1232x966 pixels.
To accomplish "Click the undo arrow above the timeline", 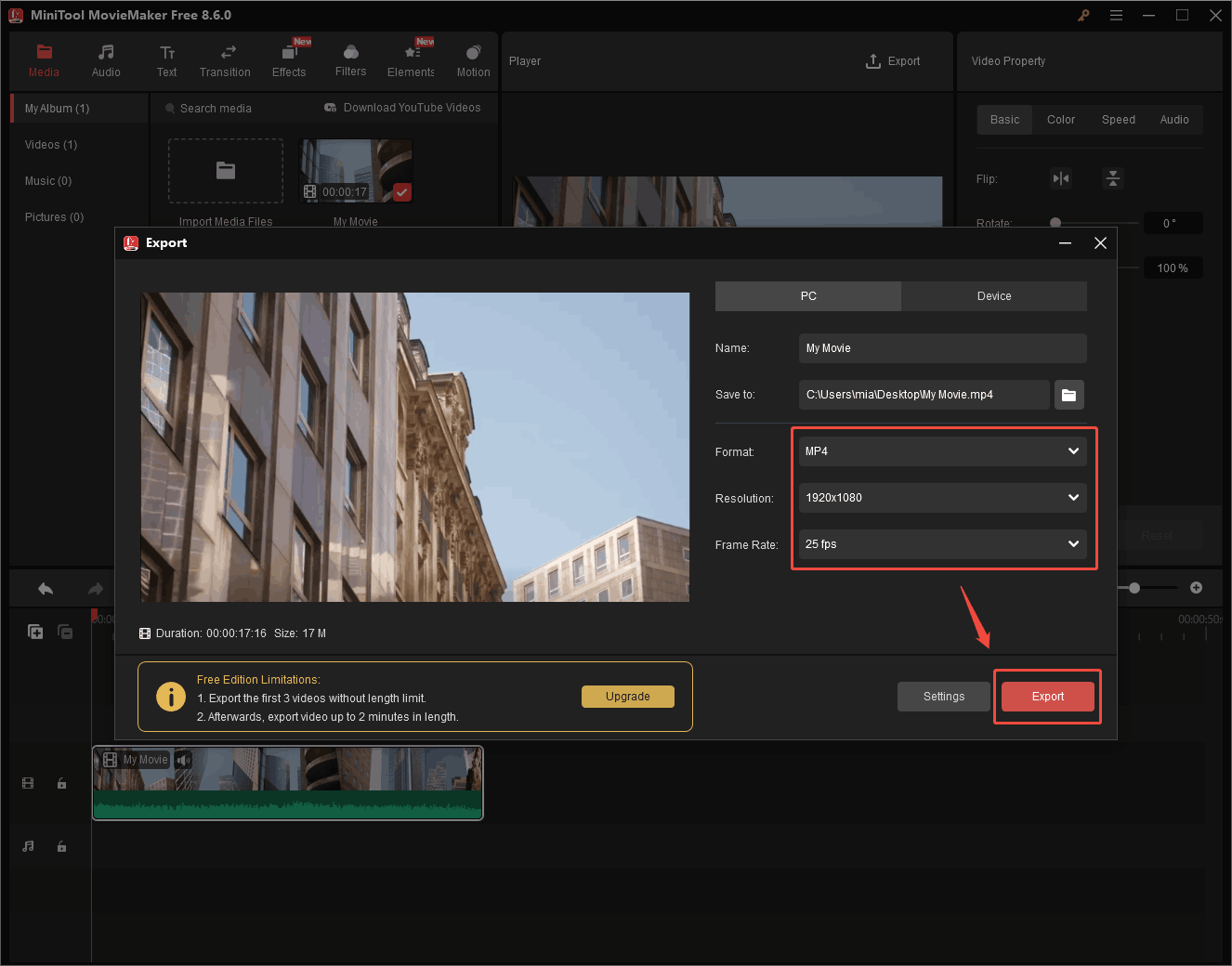I will 46,588.
